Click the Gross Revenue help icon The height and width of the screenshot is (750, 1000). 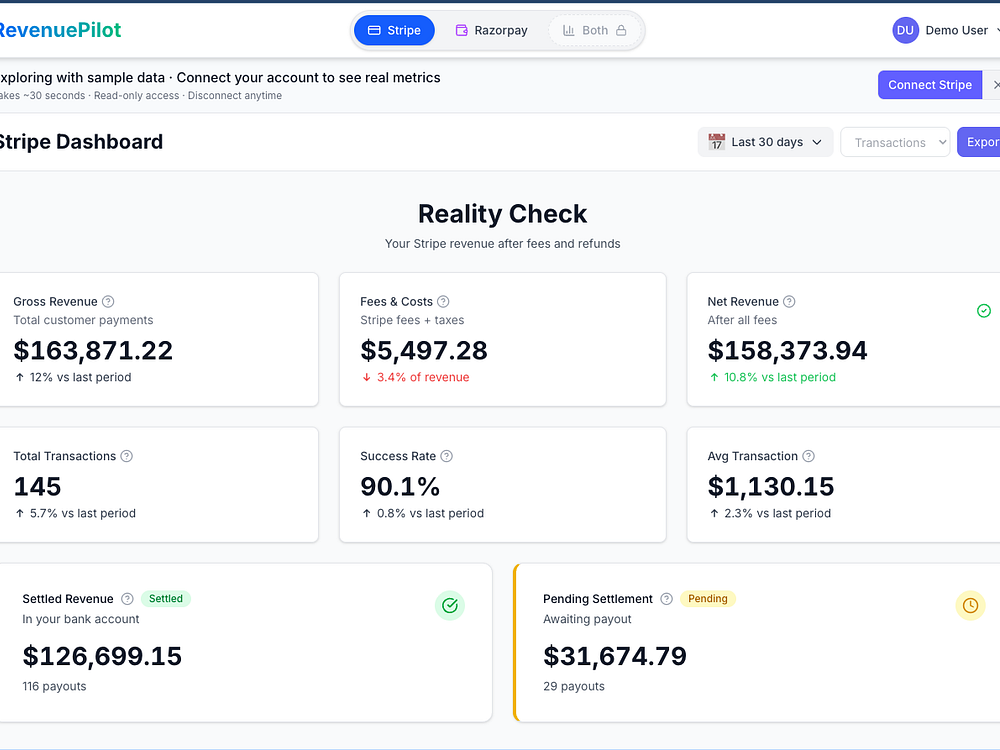[108, 302]
